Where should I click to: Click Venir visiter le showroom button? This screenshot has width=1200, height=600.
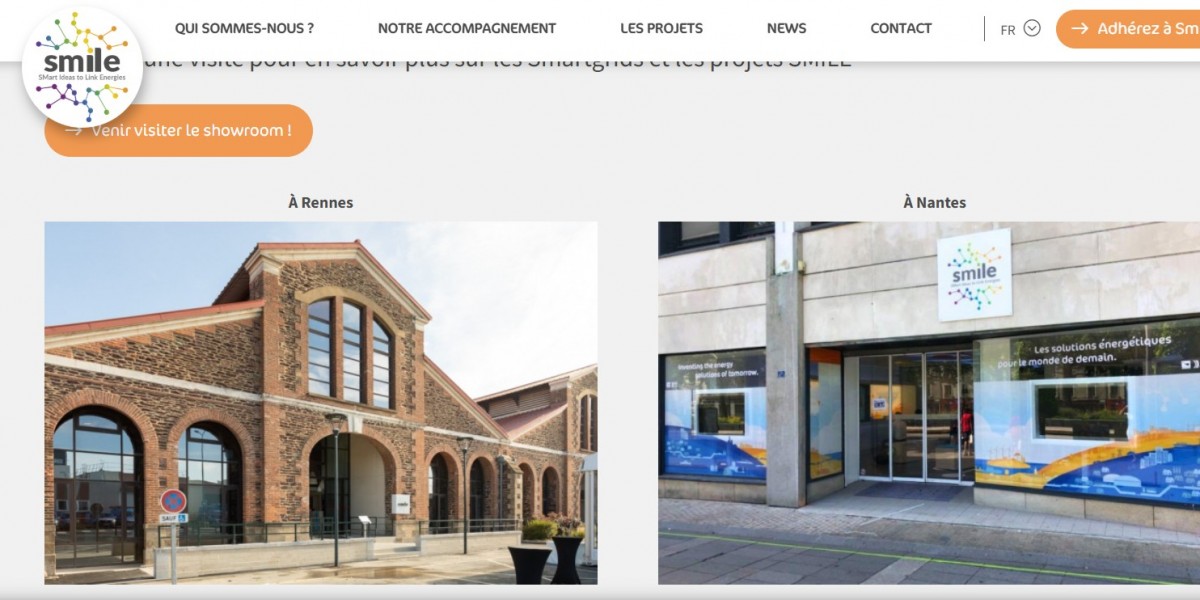coord(179,131)
